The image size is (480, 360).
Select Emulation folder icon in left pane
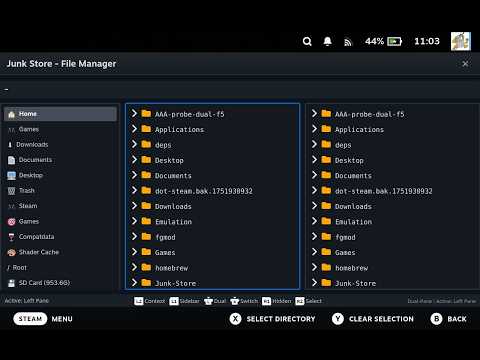[146, 221]
